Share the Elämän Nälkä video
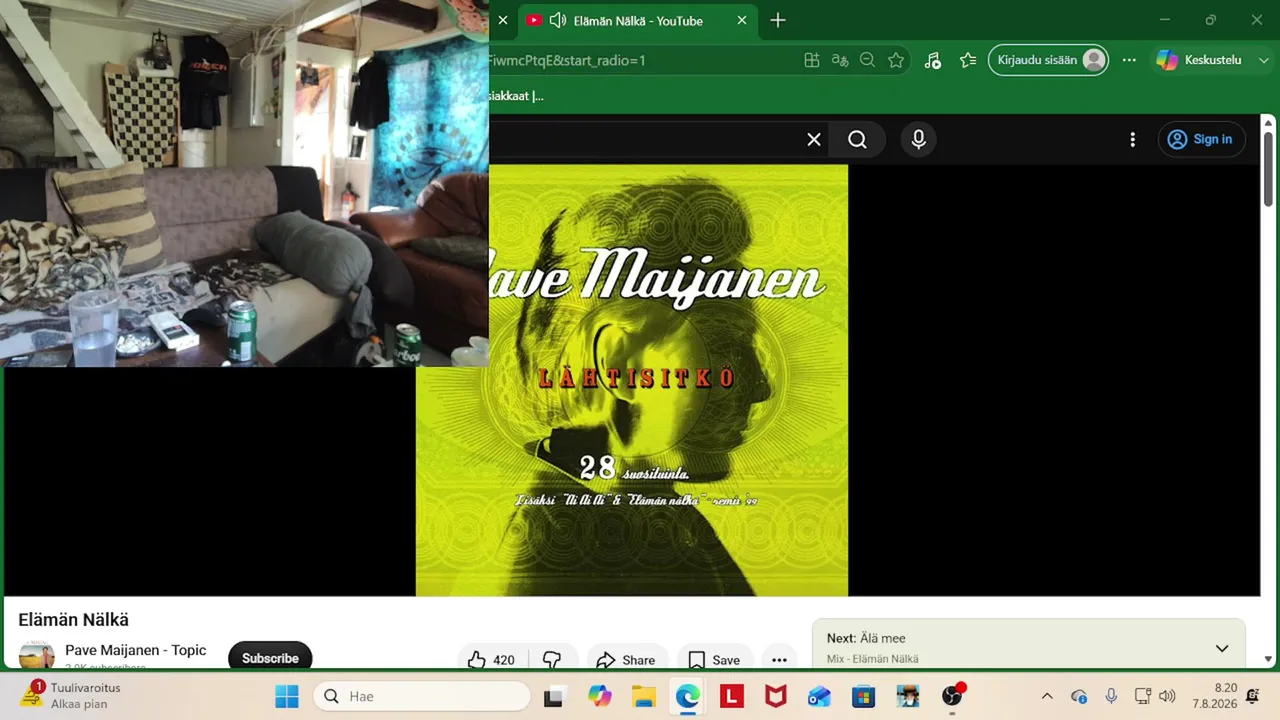Screen dimensions: 1280x720 (x=625, y=659)
